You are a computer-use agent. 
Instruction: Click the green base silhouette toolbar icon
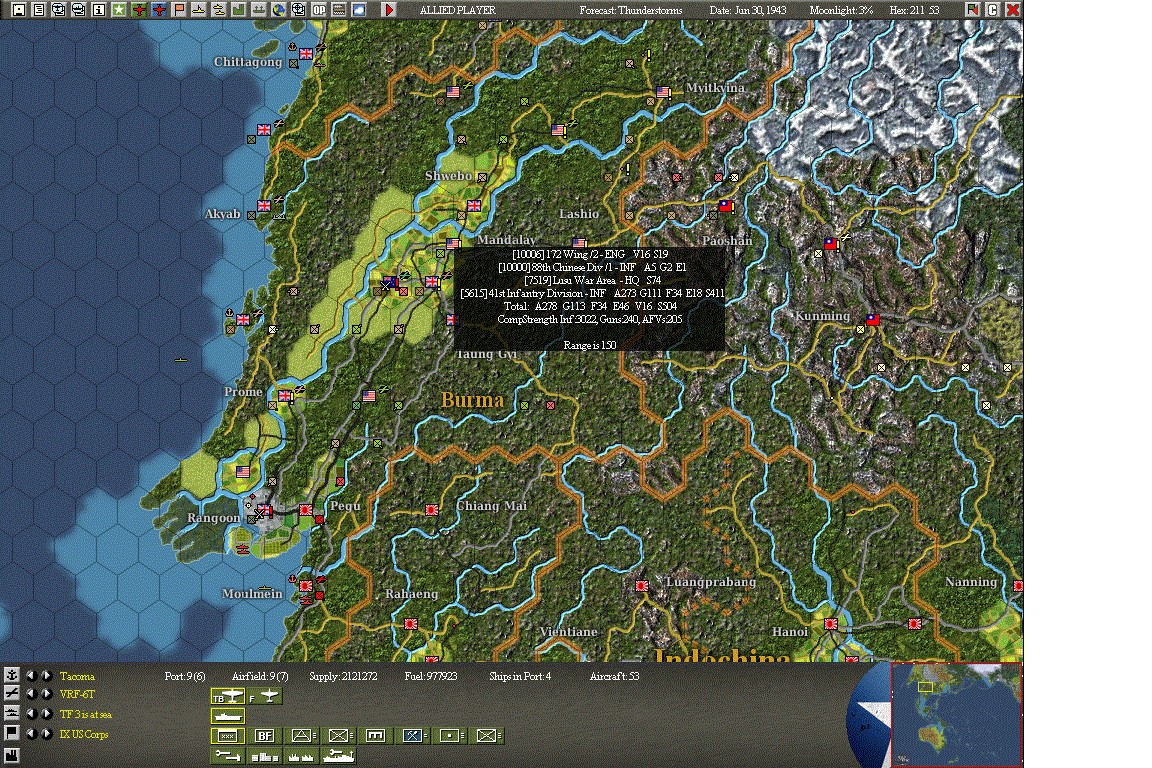pyautogui.click(x=259, y=10)
